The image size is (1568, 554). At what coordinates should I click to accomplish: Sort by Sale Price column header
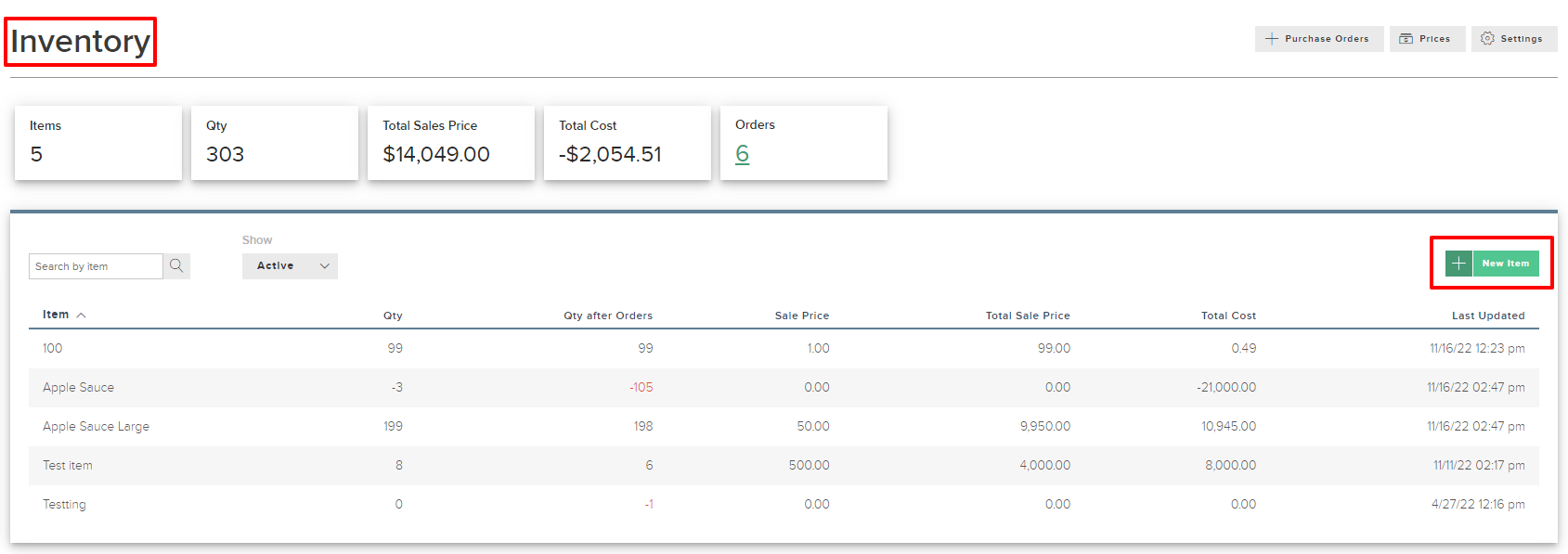(801, 316)
